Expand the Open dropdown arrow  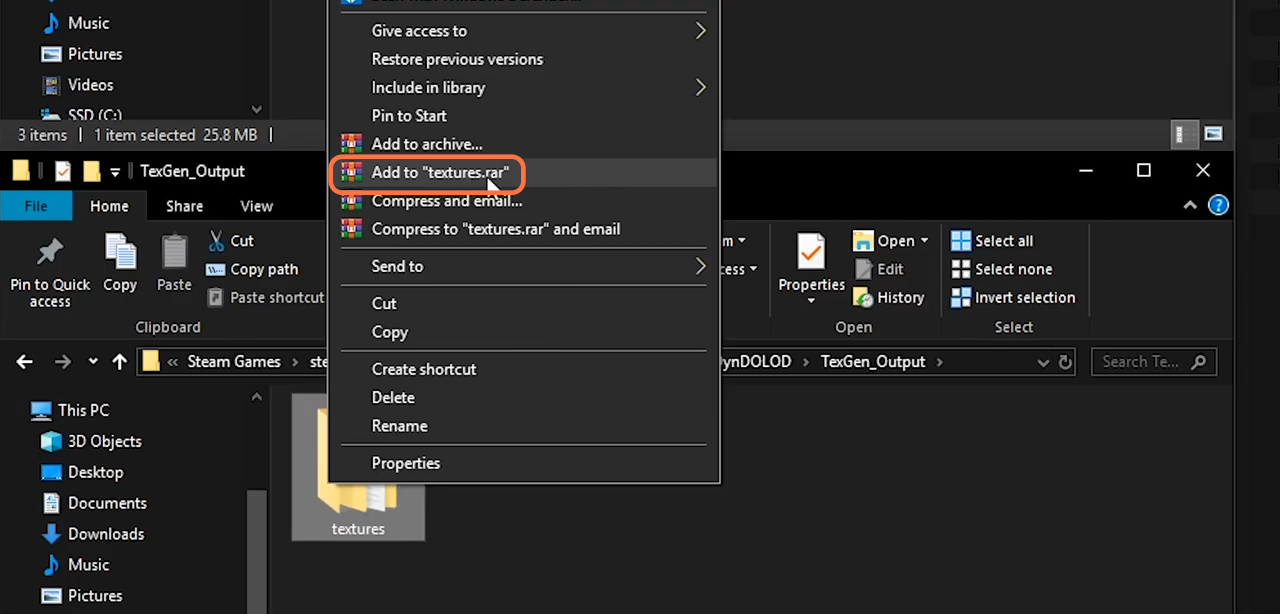[x=924, y=241]
